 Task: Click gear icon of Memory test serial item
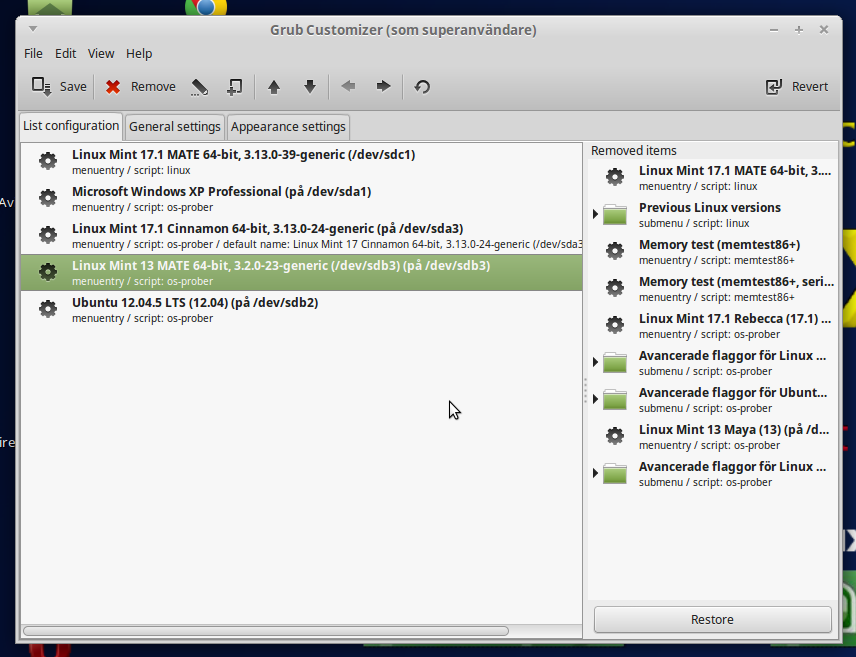click(x=615, y=288)
